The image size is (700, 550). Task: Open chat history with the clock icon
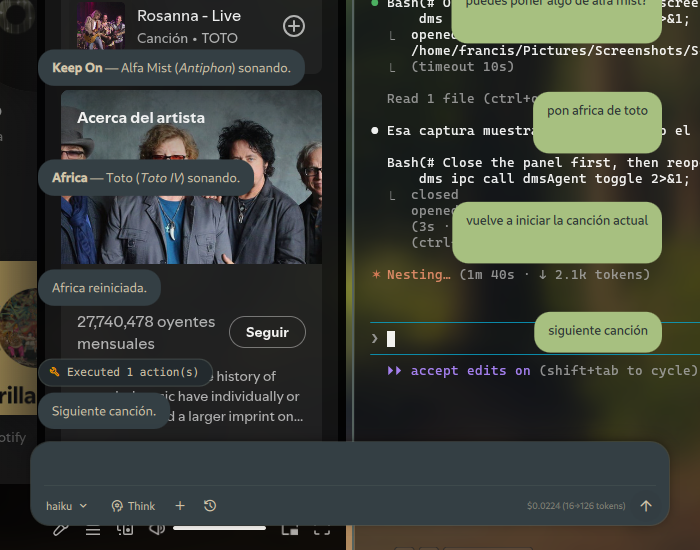pyautogui.click(x=210, y=505)
